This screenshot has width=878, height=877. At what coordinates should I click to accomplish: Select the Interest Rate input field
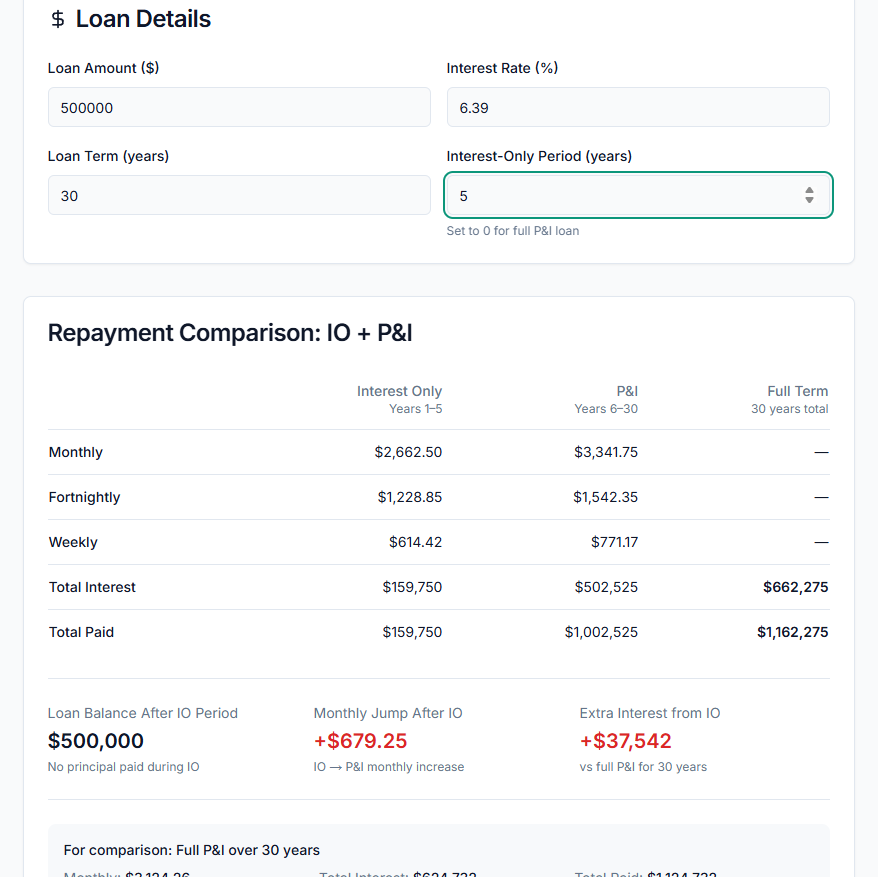point(637,106)
